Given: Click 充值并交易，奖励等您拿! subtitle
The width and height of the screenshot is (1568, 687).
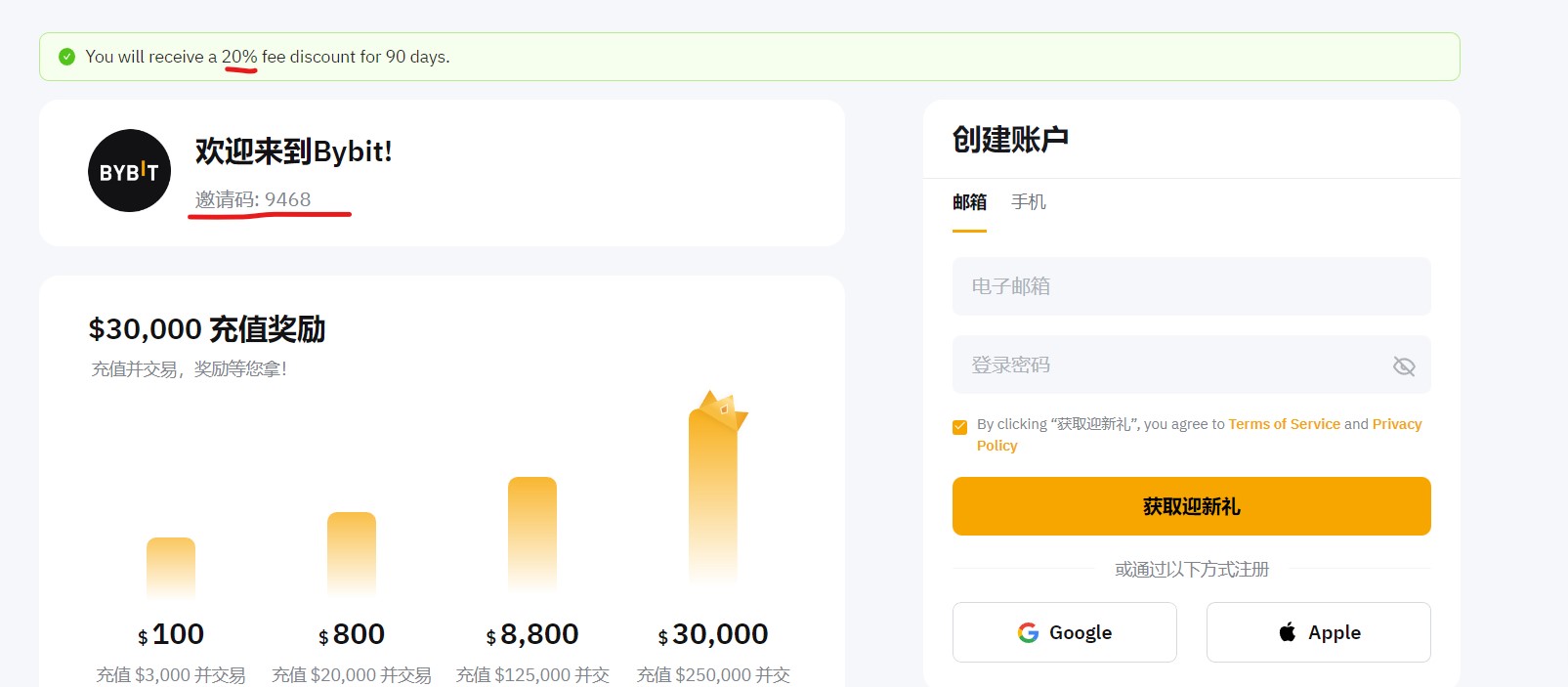Looking at the screenshot, I should [x=190, y=369].
